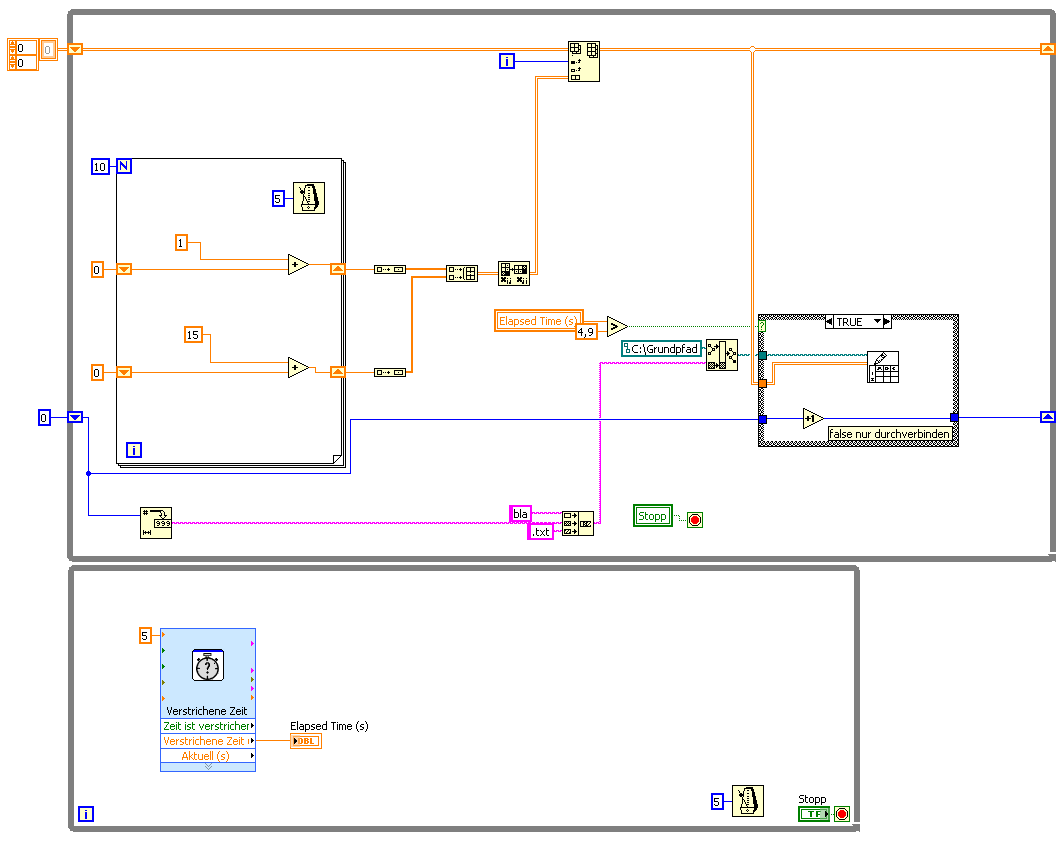The image size is (1064, 845).
Task: Select the right blue shift register of the upper loop
Action: (1048, 417)
